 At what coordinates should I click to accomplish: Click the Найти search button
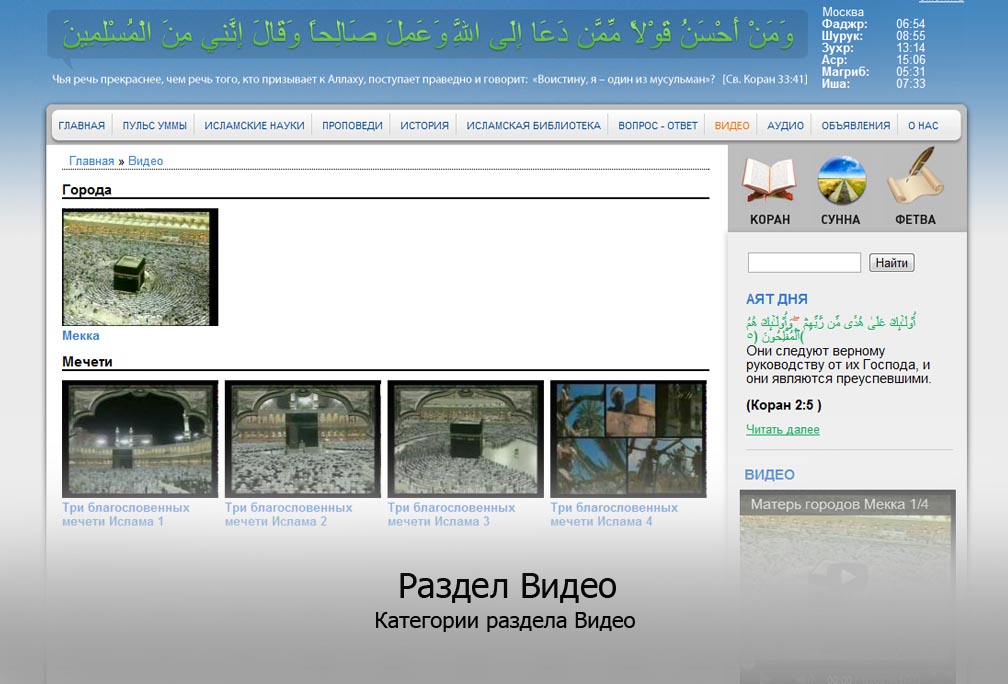(x=892, y=262)
